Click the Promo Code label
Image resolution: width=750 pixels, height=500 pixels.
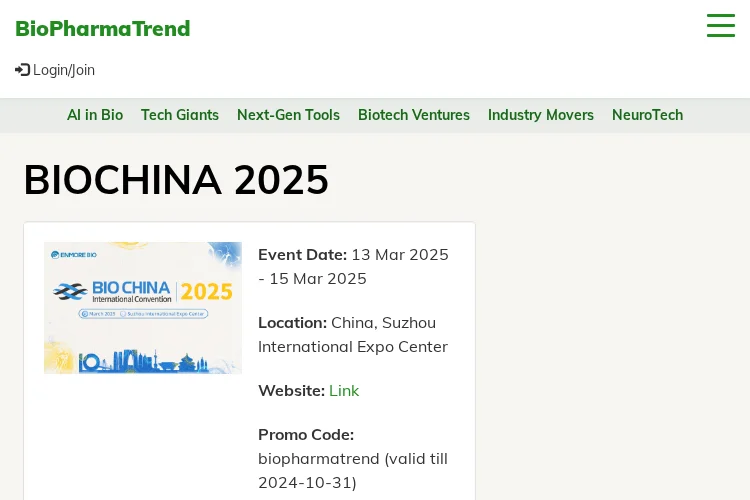pos(306,434)
